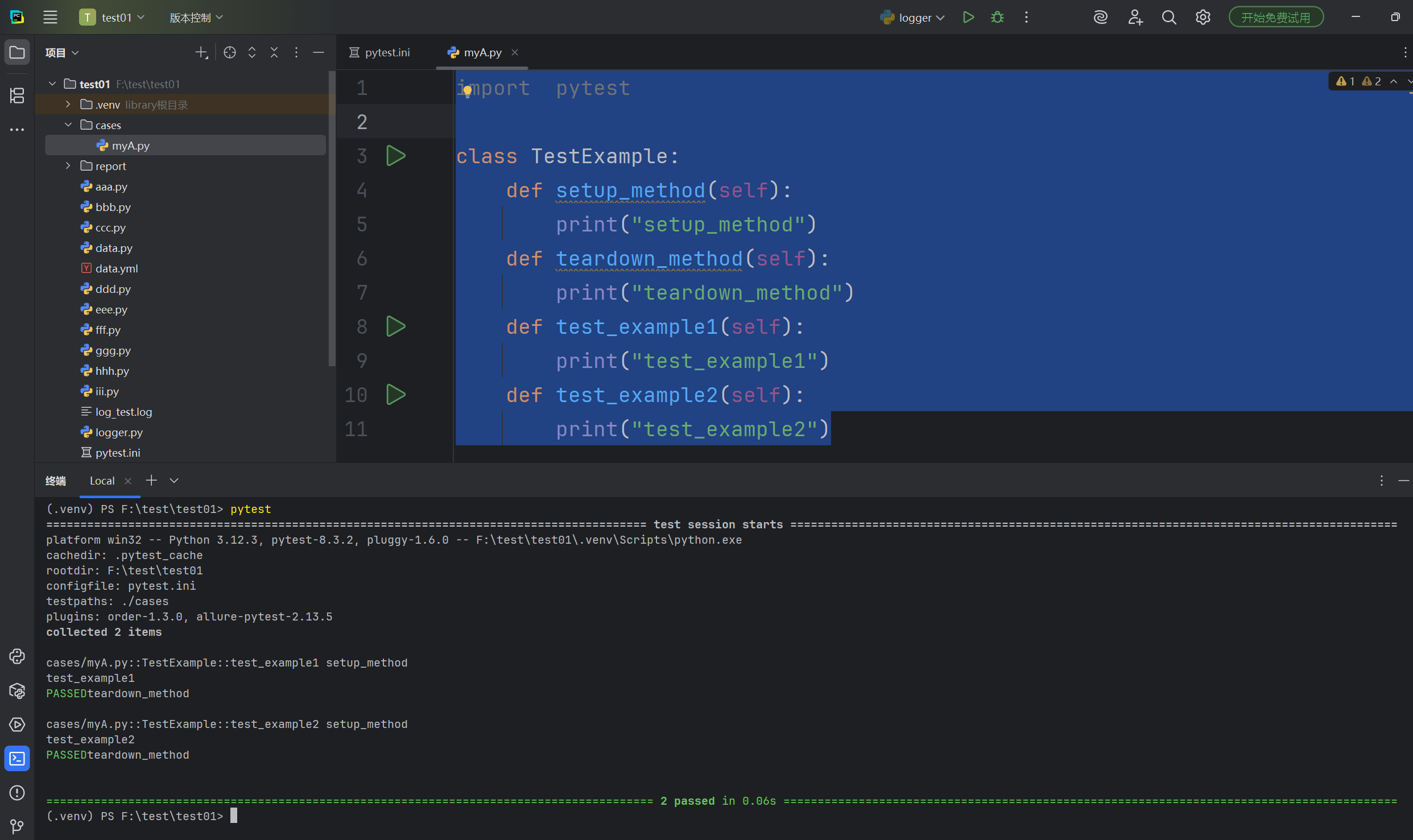The image size is (1413, 840).
Task: Click the Debug bug icon
Action: pyautogui.click(x=997, y=18)
